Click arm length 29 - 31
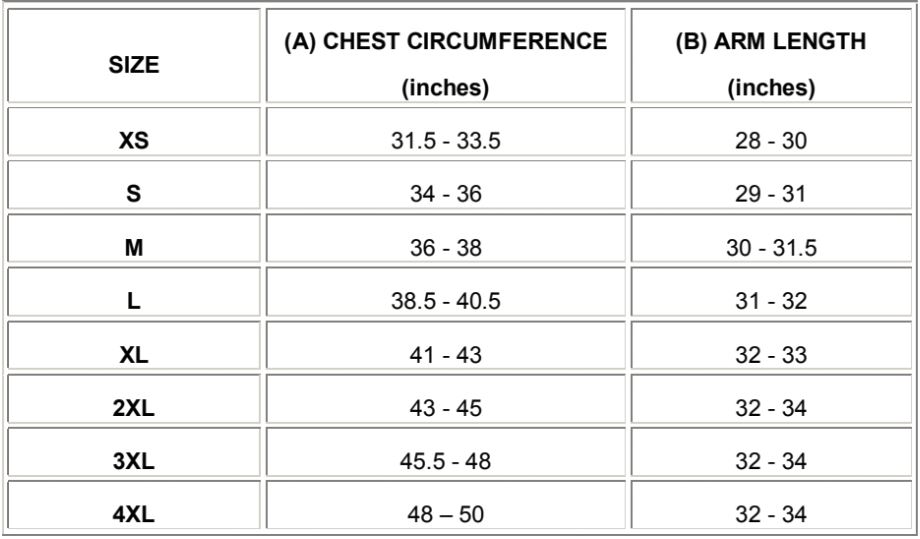This screenshot has height=539, width=920. pyautogui.click(x=771, y=194)
